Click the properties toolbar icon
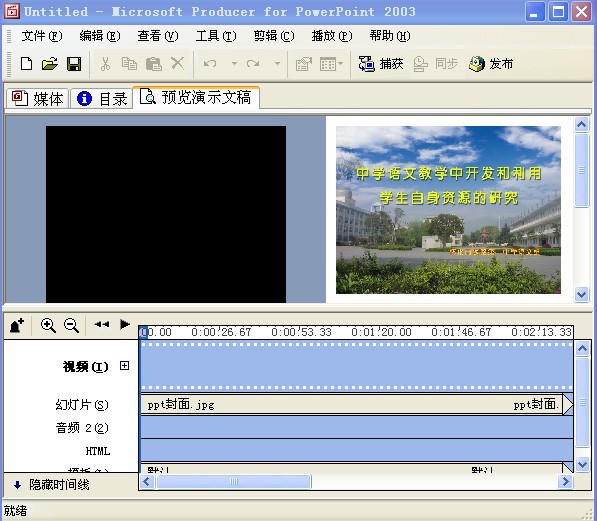The image size is (597, 521). coord(304,64)
